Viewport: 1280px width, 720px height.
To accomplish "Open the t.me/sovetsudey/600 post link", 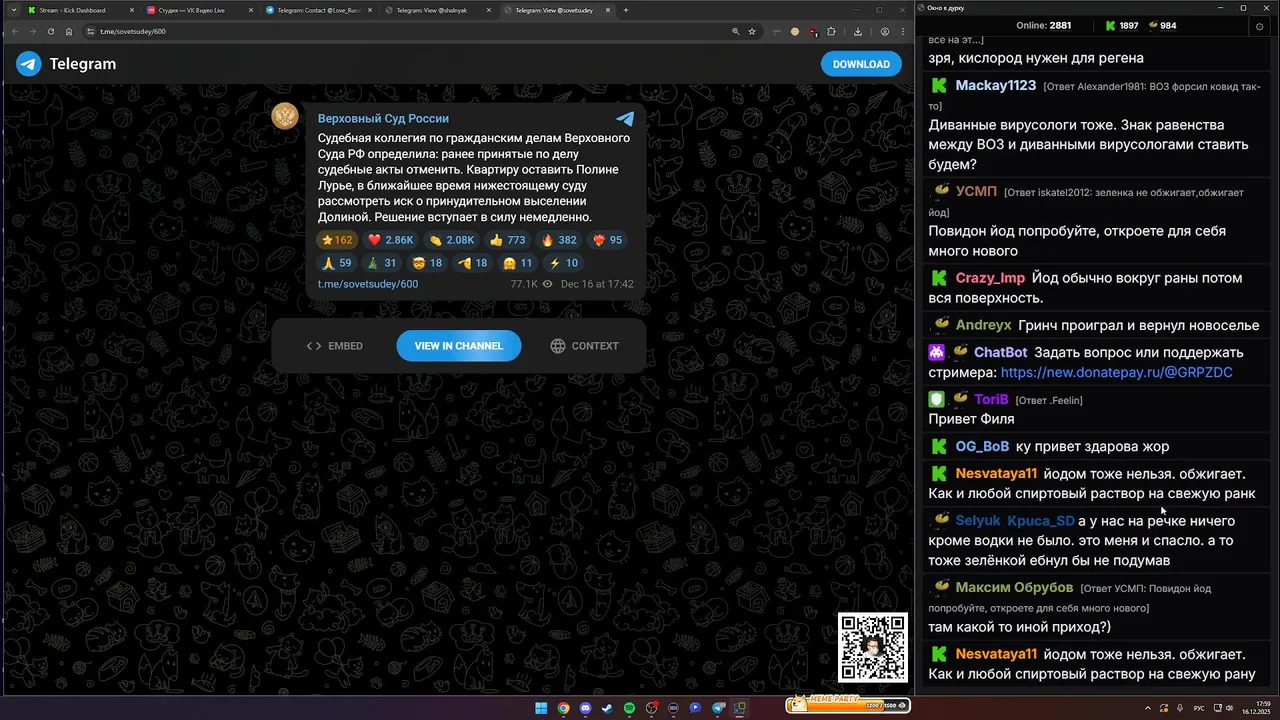I will [x=368, y=284].
